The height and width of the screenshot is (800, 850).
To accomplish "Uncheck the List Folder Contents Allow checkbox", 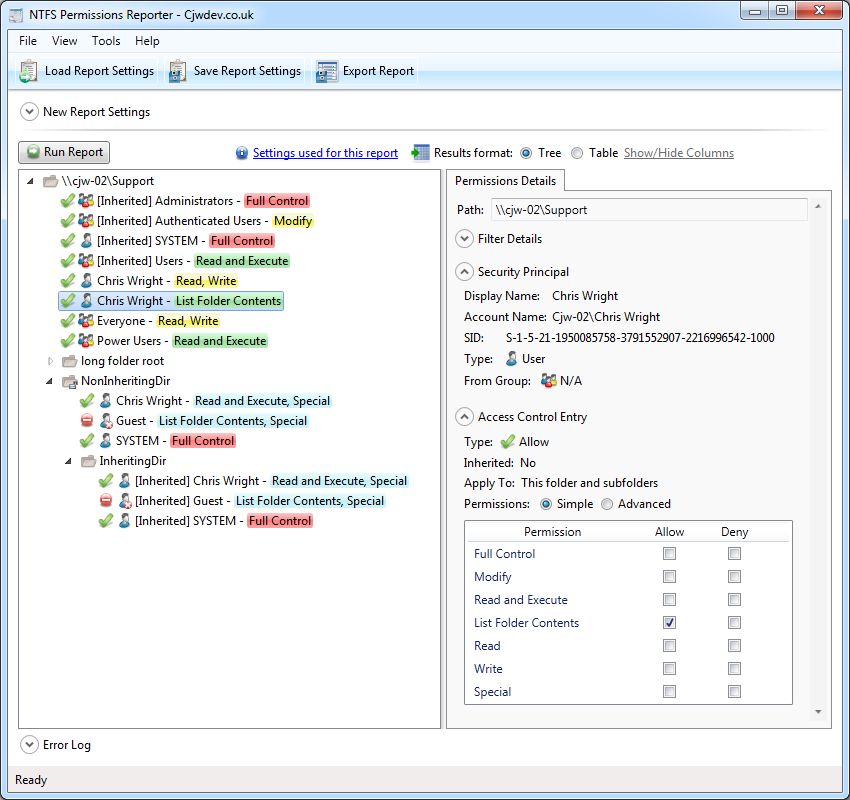I will point(669,623).
